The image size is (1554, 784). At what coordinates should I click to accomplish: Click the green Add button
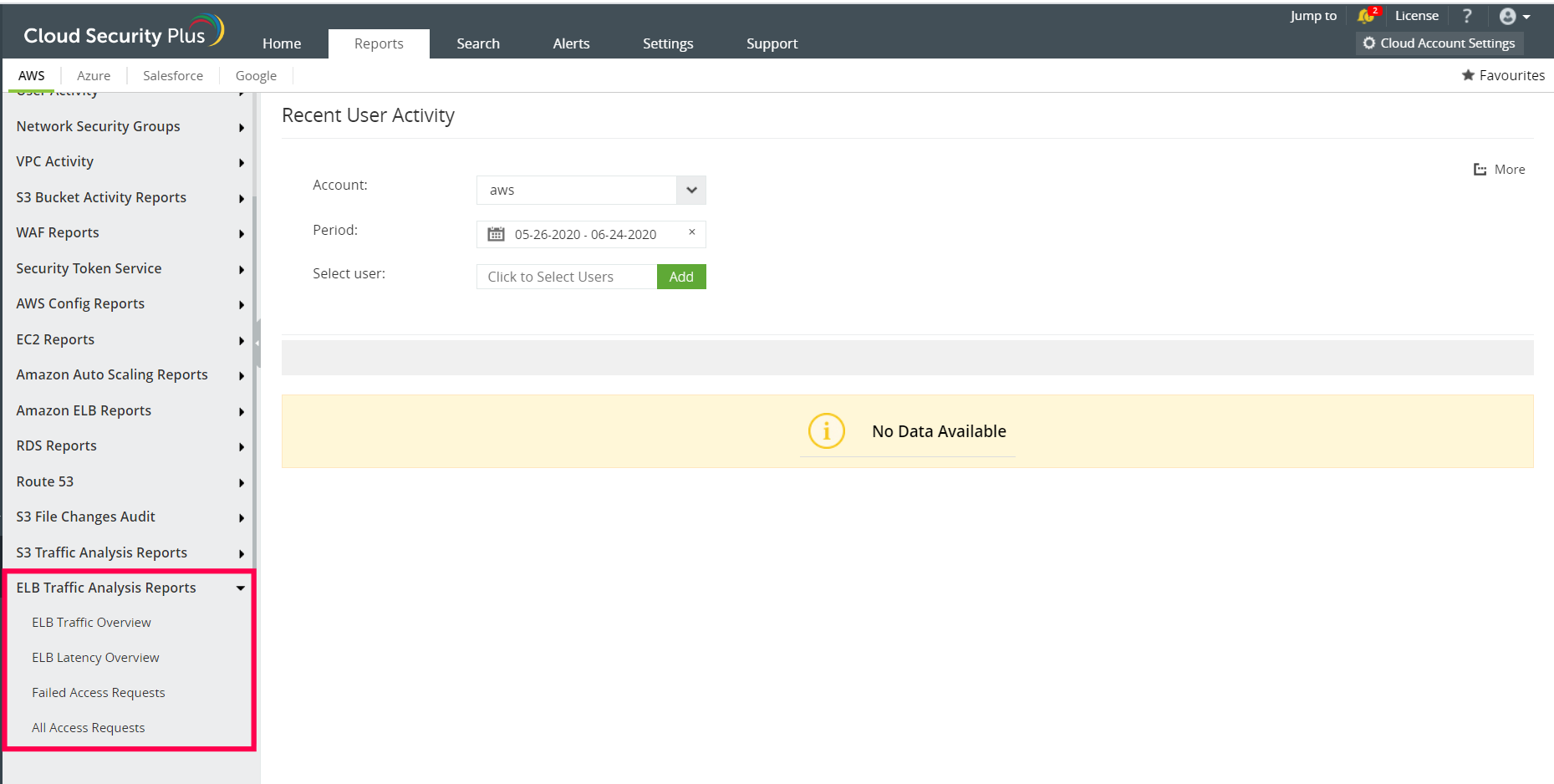(x=680, y=276)
